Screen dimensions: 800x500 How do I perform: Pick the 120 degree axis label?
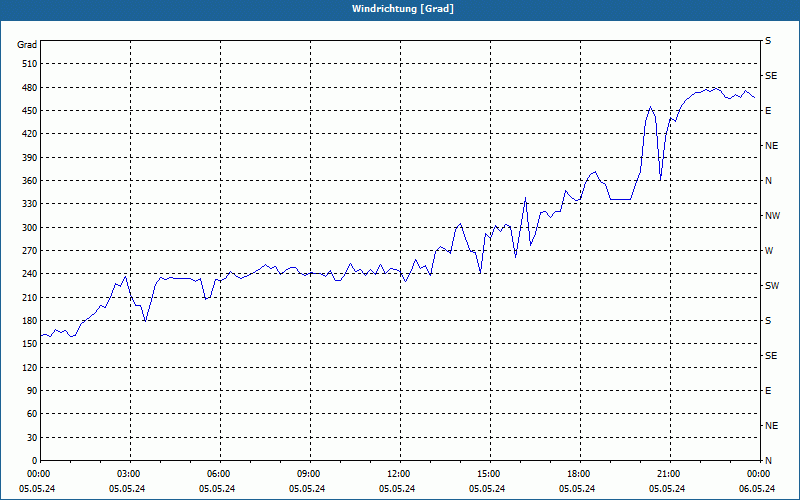pyautogui.click(x=30, y=367)
